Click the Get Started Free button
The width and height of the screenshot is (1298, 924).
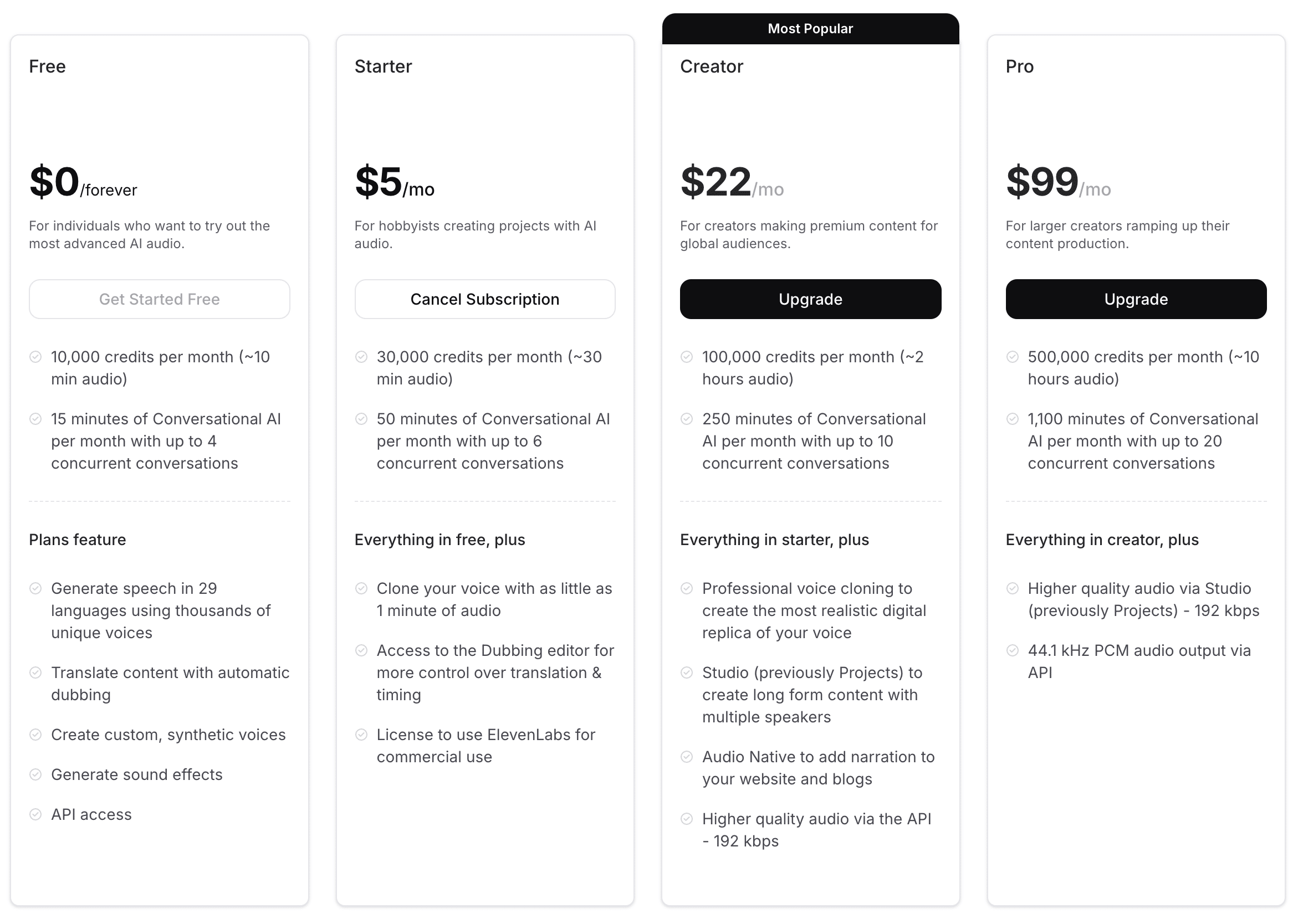coord(160,299)
